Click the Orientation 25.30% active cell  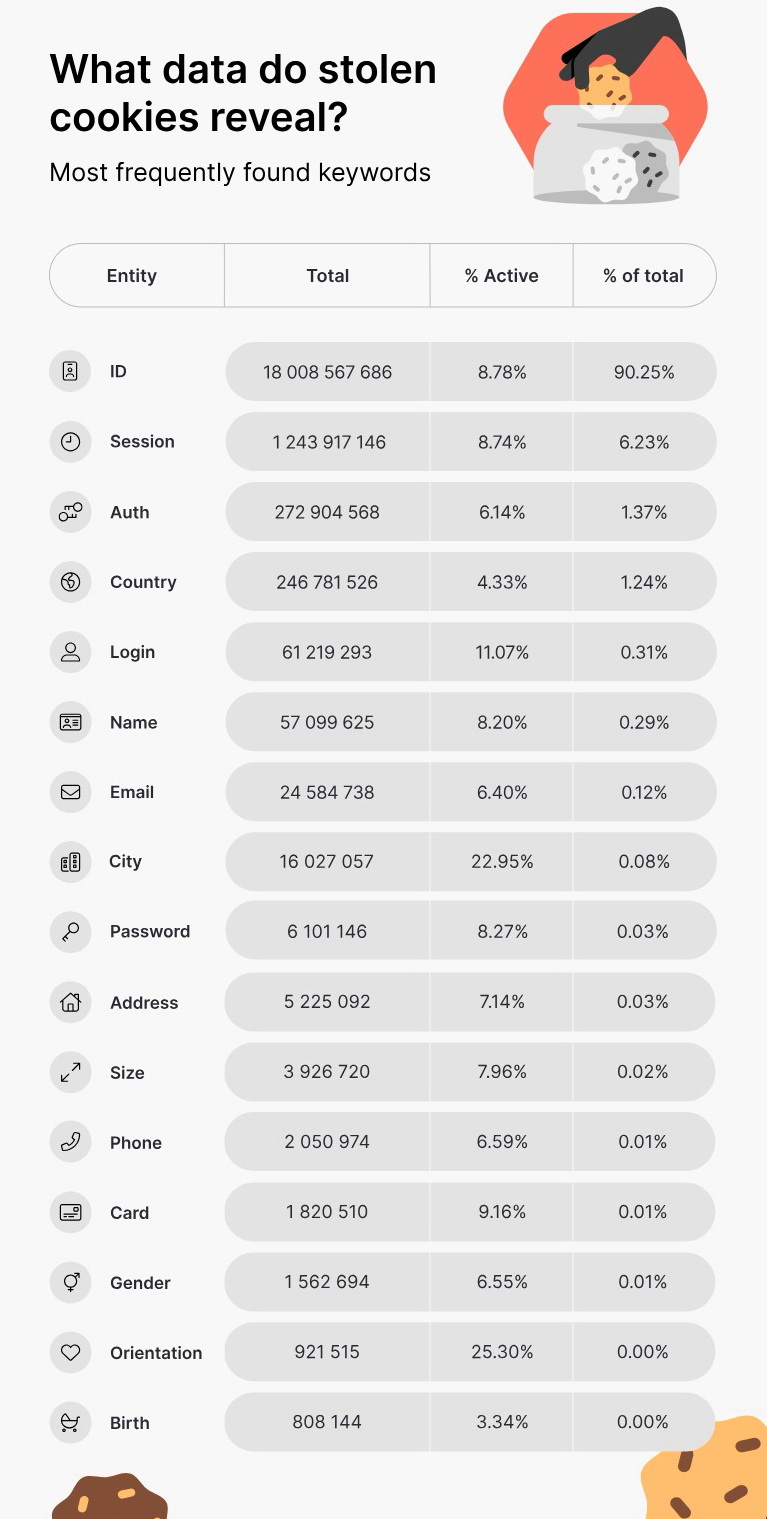(x=502, y=1352)
